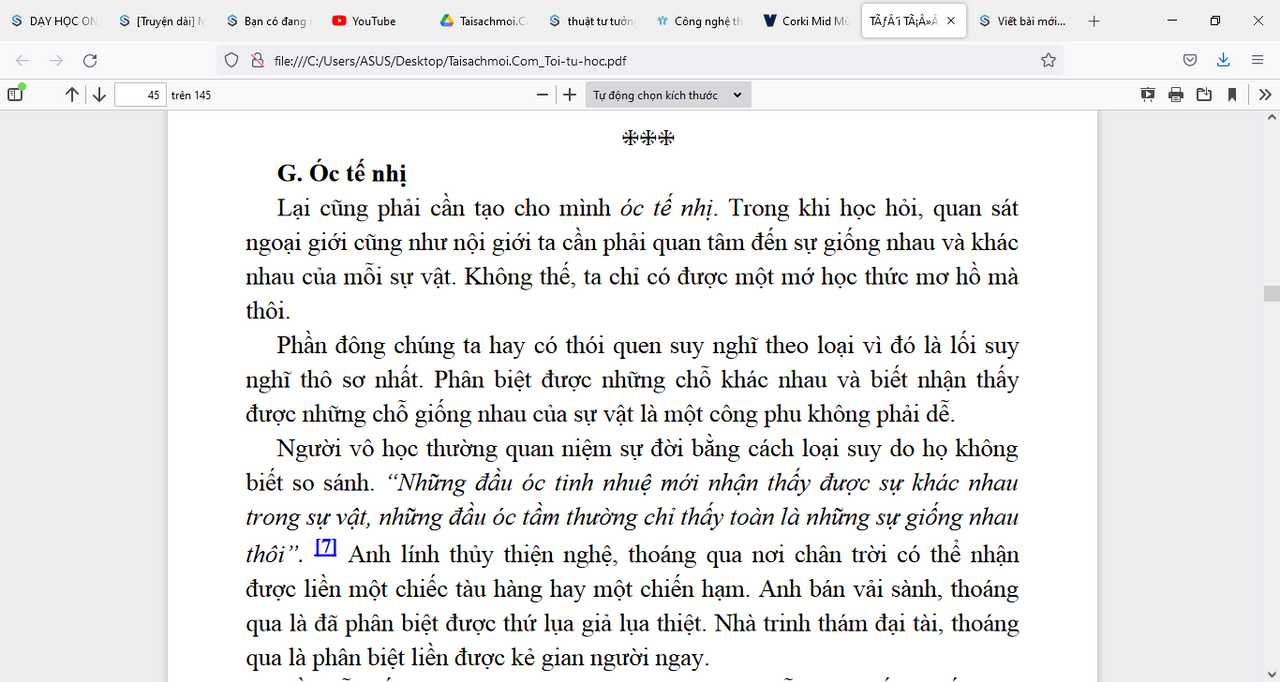Go back to the previous page in browser

pos(23,60)
